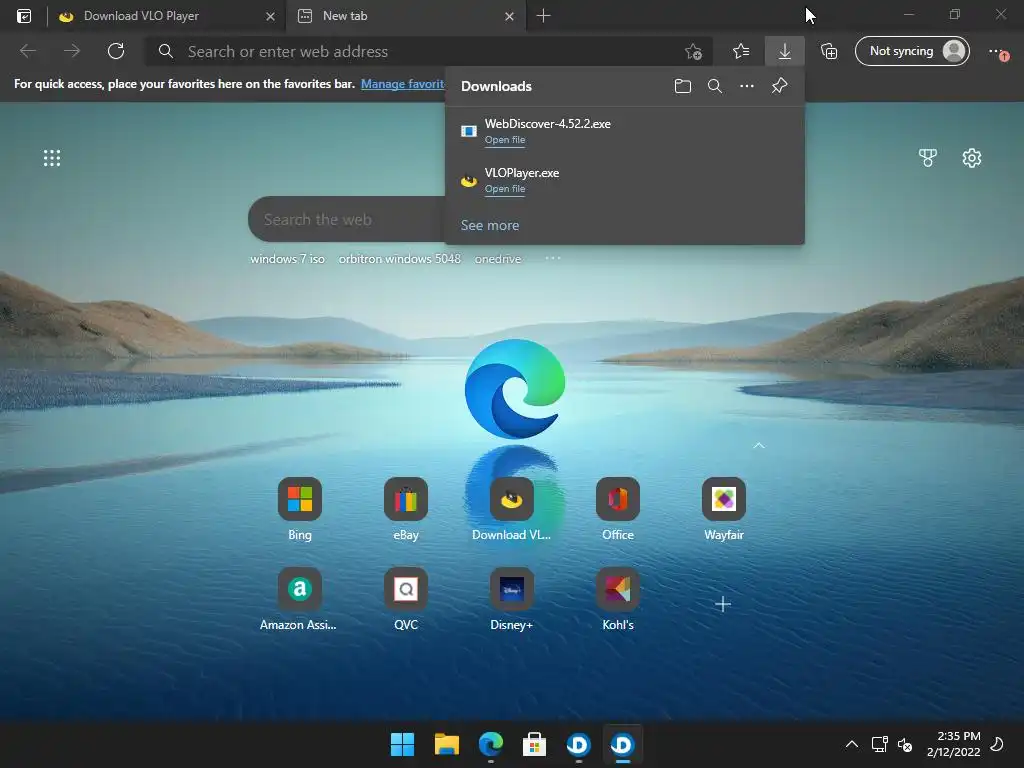The width and height of the screenshot is (1024, 768).
Task: Open file for VLOPlayer.exe
Action: pos(505,189)
